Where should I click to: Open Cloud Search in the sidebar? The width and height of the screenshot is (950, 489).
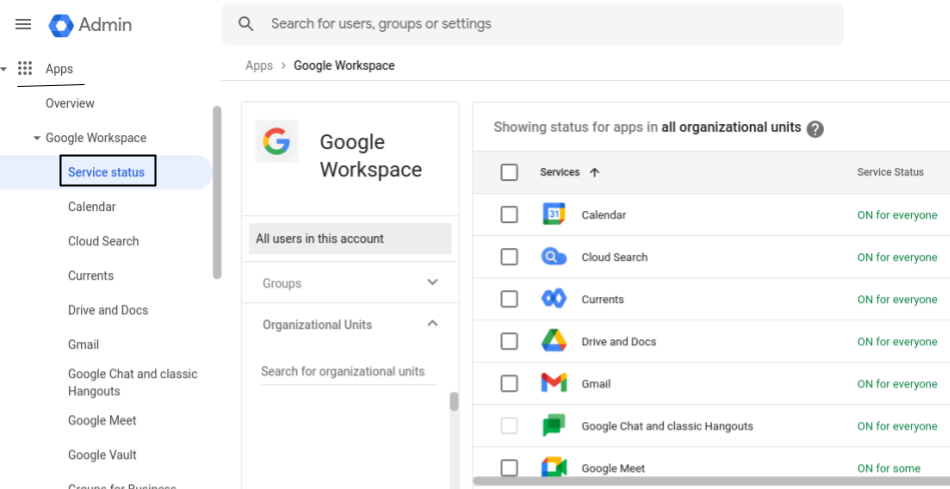(103, 241)
